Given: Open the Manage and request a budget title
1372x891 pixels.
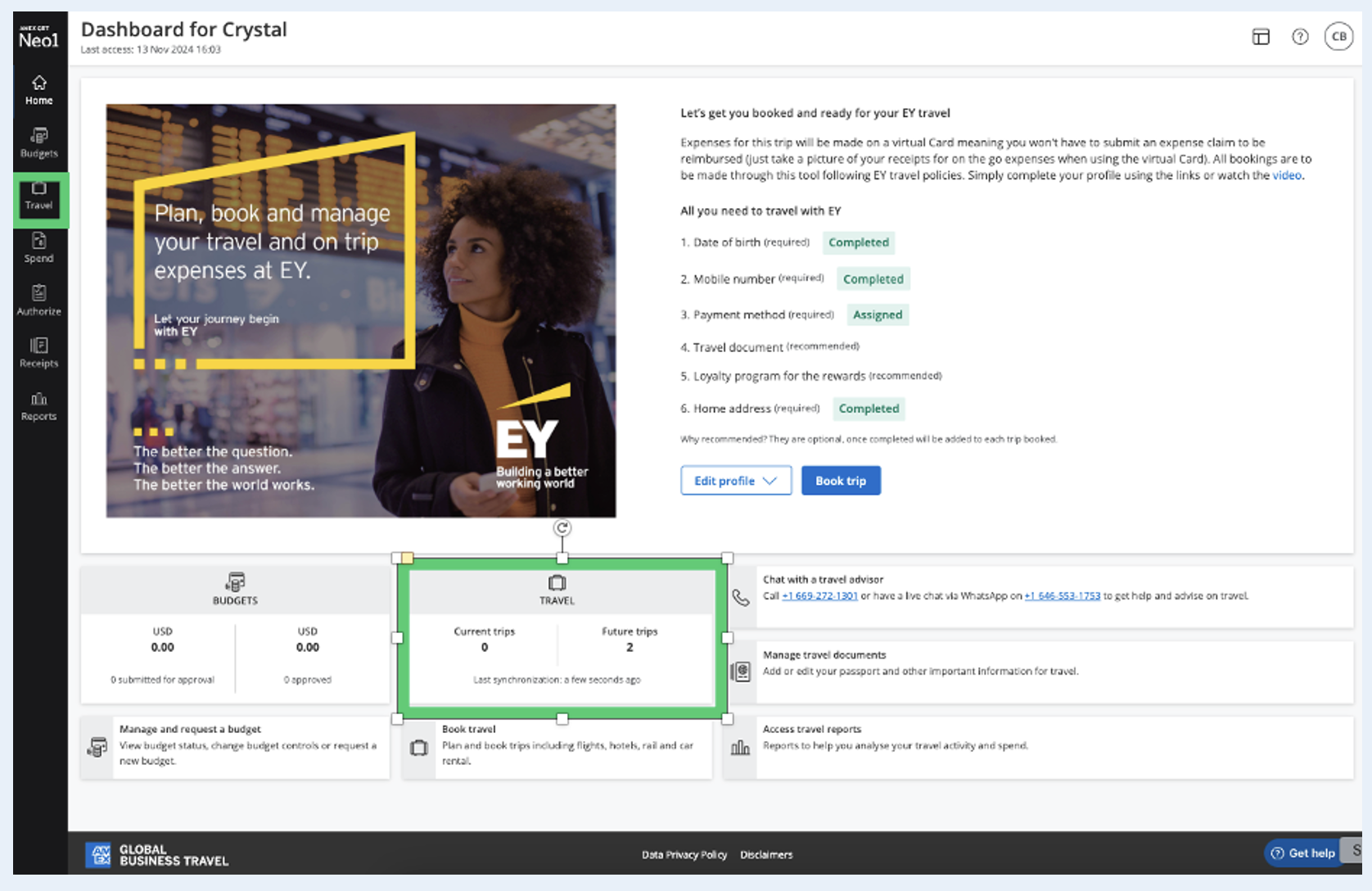Looking at the screenshot, I should point(190,729).
